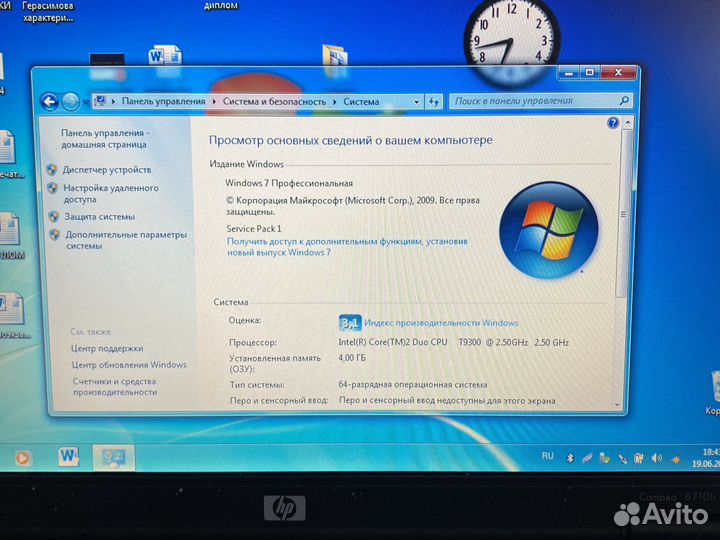Open Word from the taskbar

tap(68, 456)
